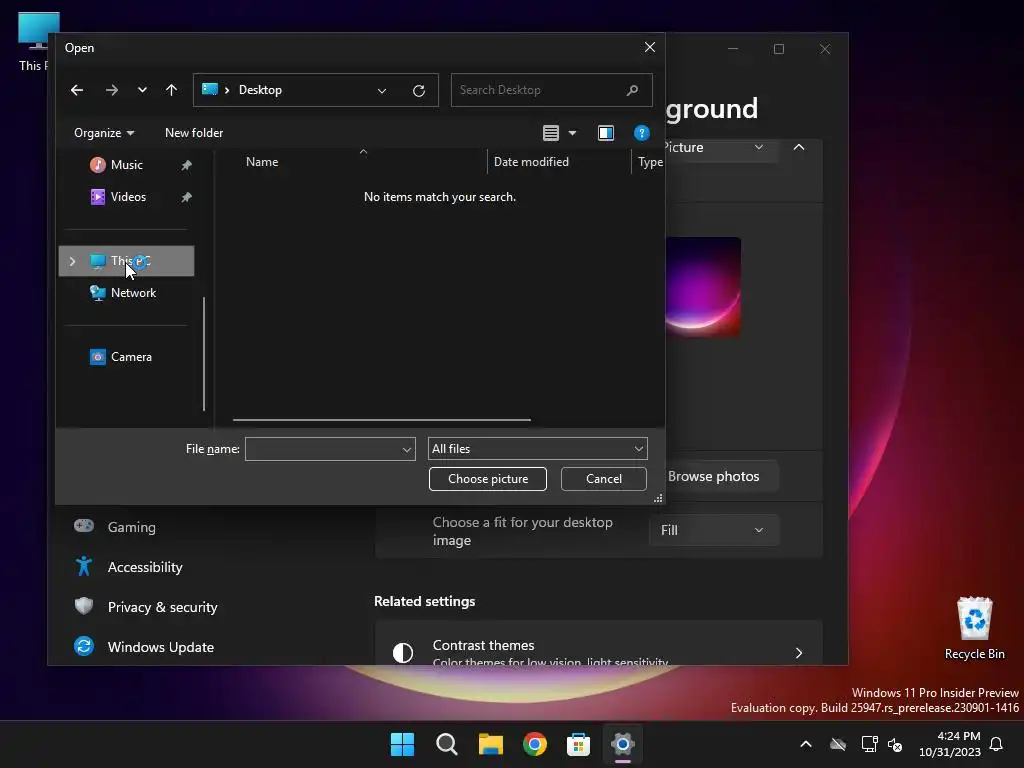Image resolution: width=1024 pixels, height=768 pixels.
Task: Select Network in the navigation pane
Action: tap(133, 293)
